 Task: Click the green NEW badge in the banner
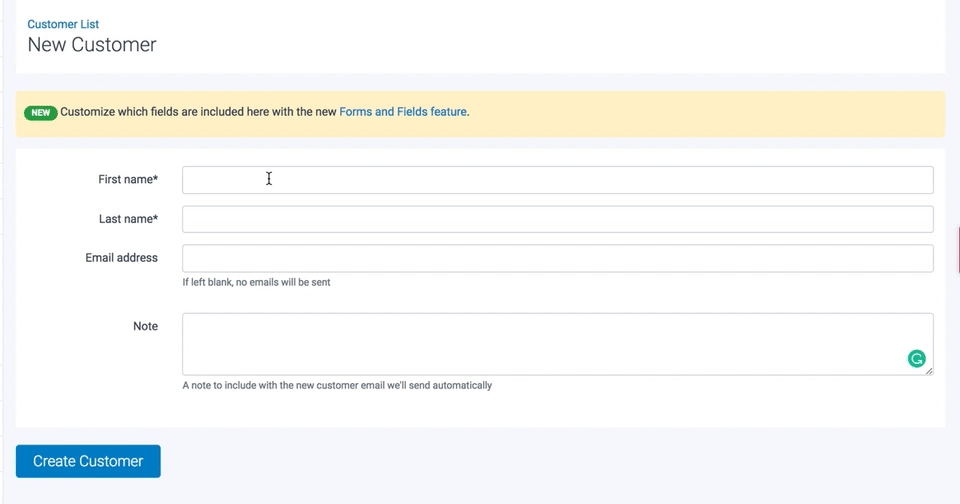pos(41,113)
